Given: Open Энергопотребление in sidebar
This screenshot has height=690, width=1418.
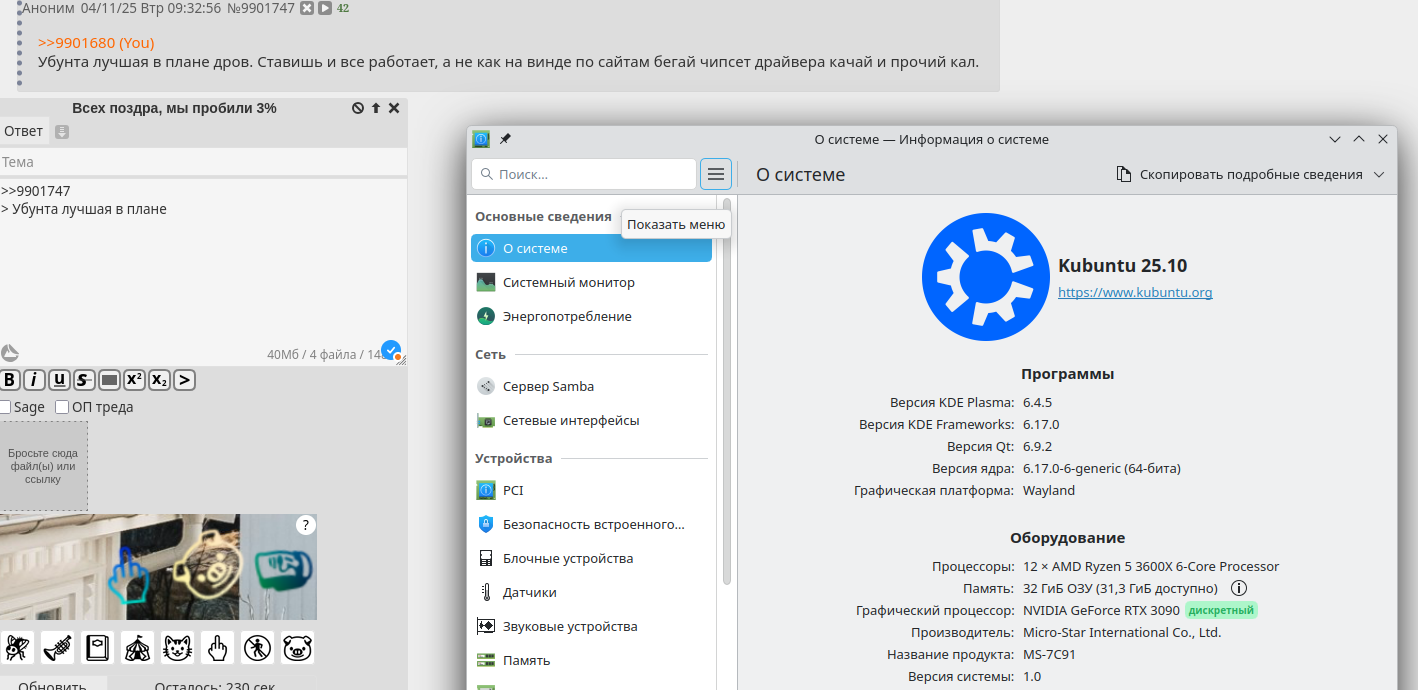Looking at the screenshot, I should 591,316.
